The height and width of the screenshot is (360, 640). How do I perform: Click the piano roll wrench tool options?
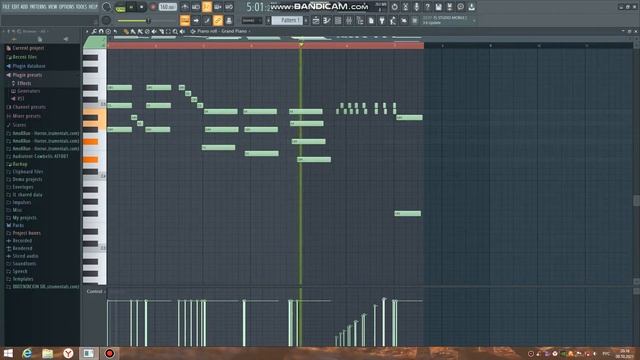(x=94, y=31)
